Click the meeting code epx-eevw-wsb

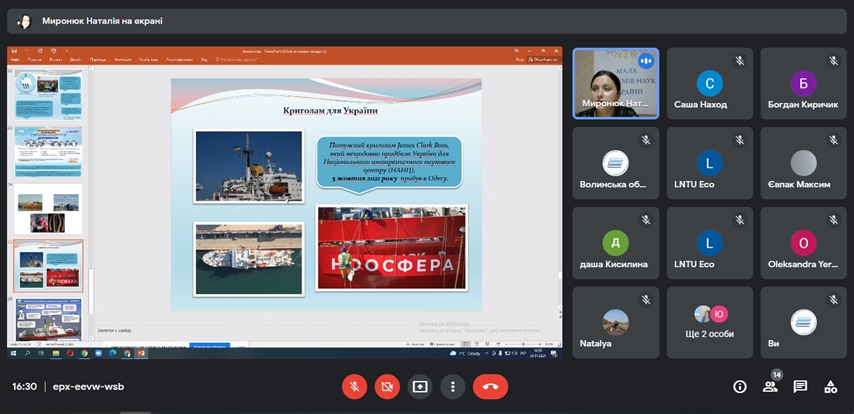pyautogui.click(x=88, y=387)
